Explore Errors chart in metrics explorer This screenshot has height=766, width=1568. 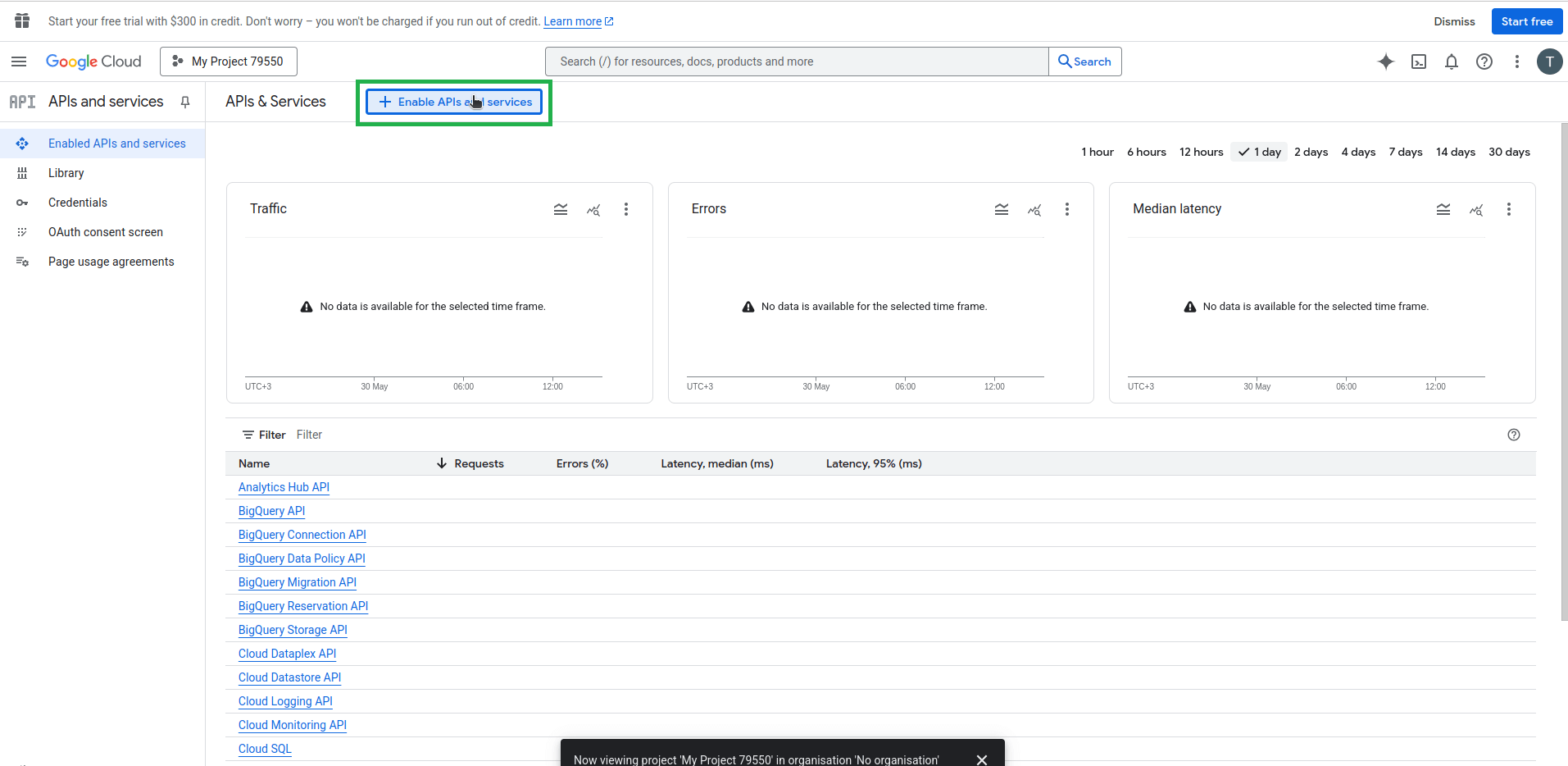[x=1034, y=209]
